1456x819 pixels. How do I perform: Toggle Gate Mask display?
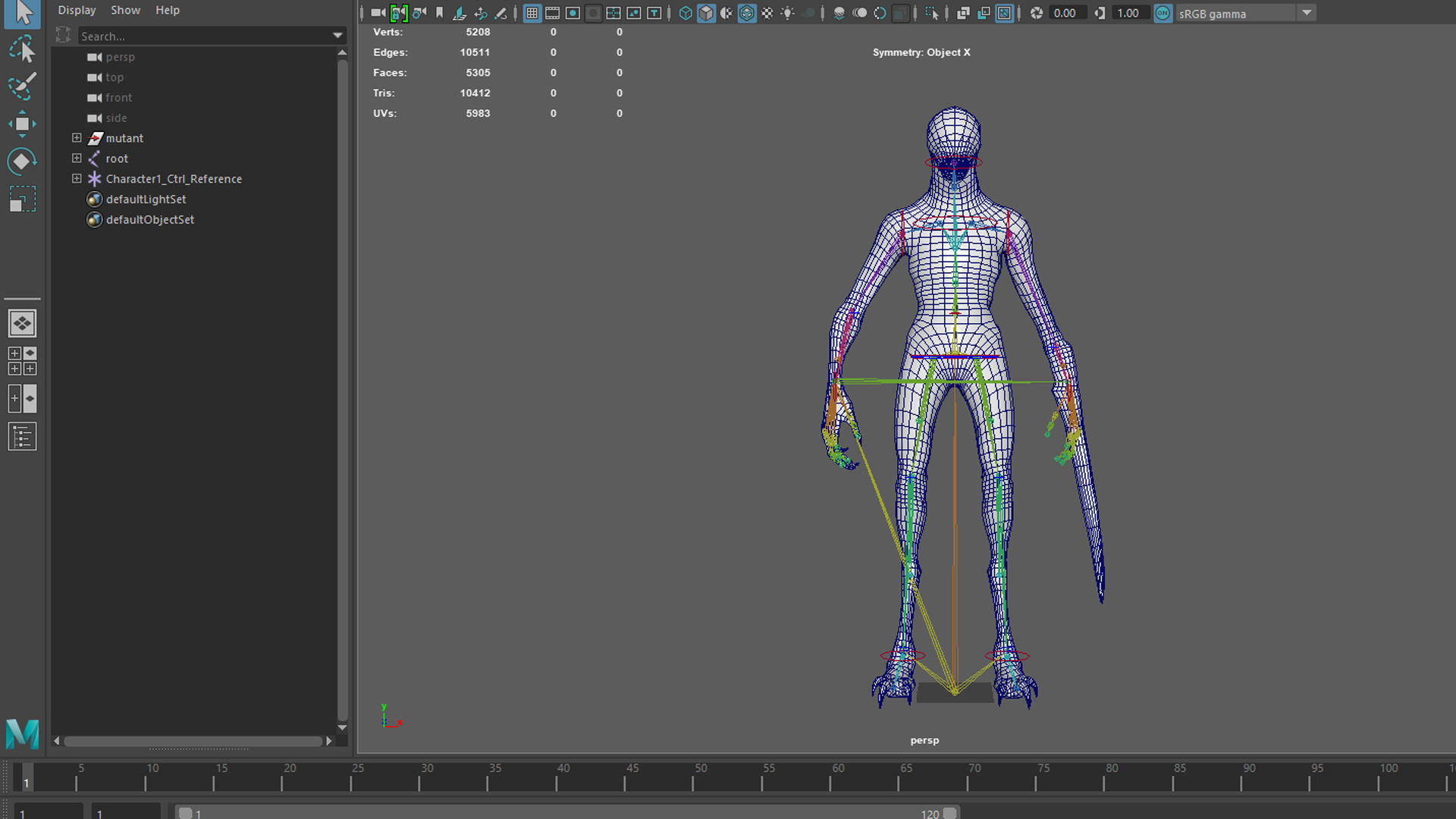point(593,13)
